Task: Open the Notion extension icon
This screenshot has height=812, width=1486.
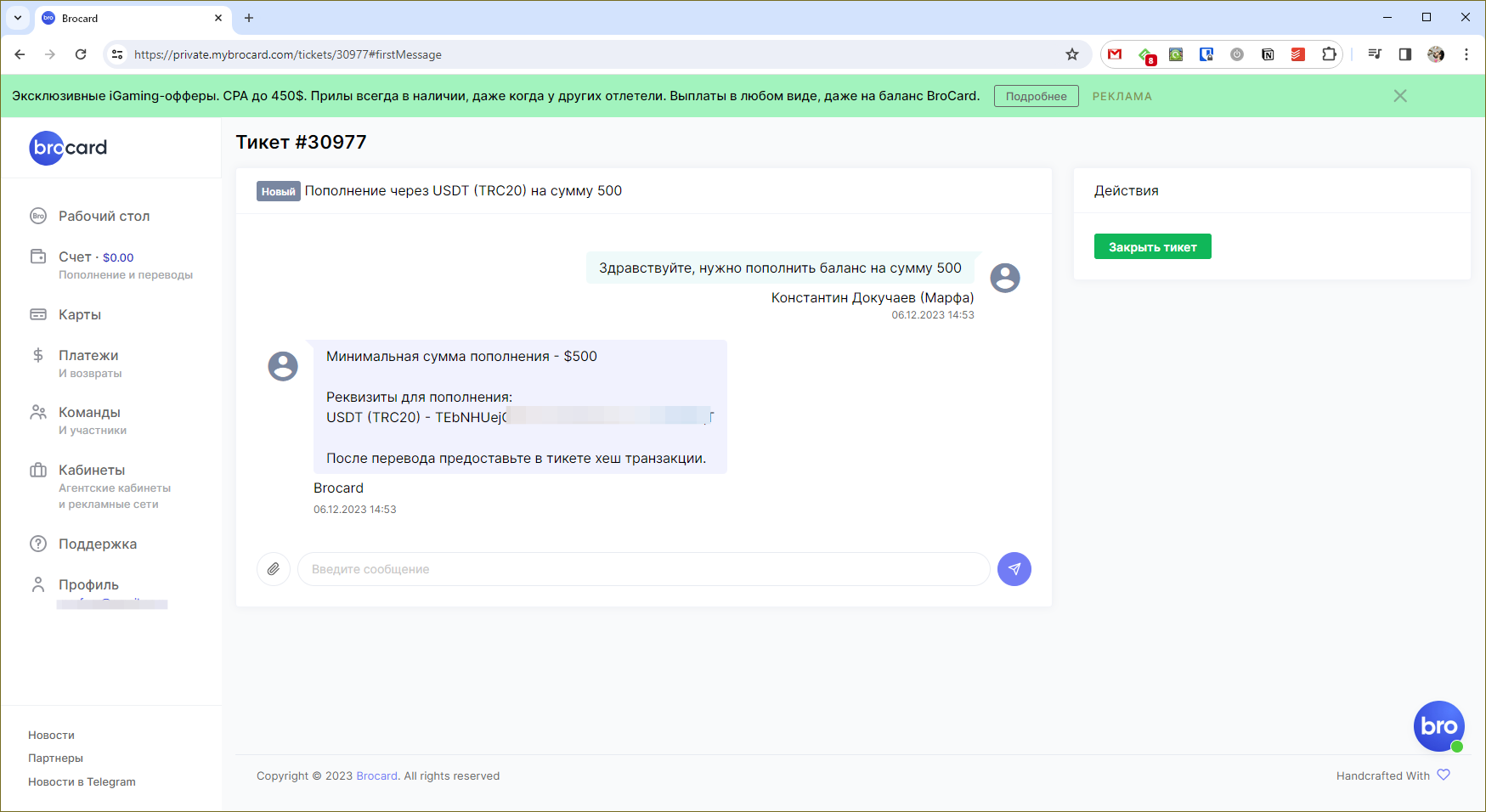Action: pos(1268,54)
